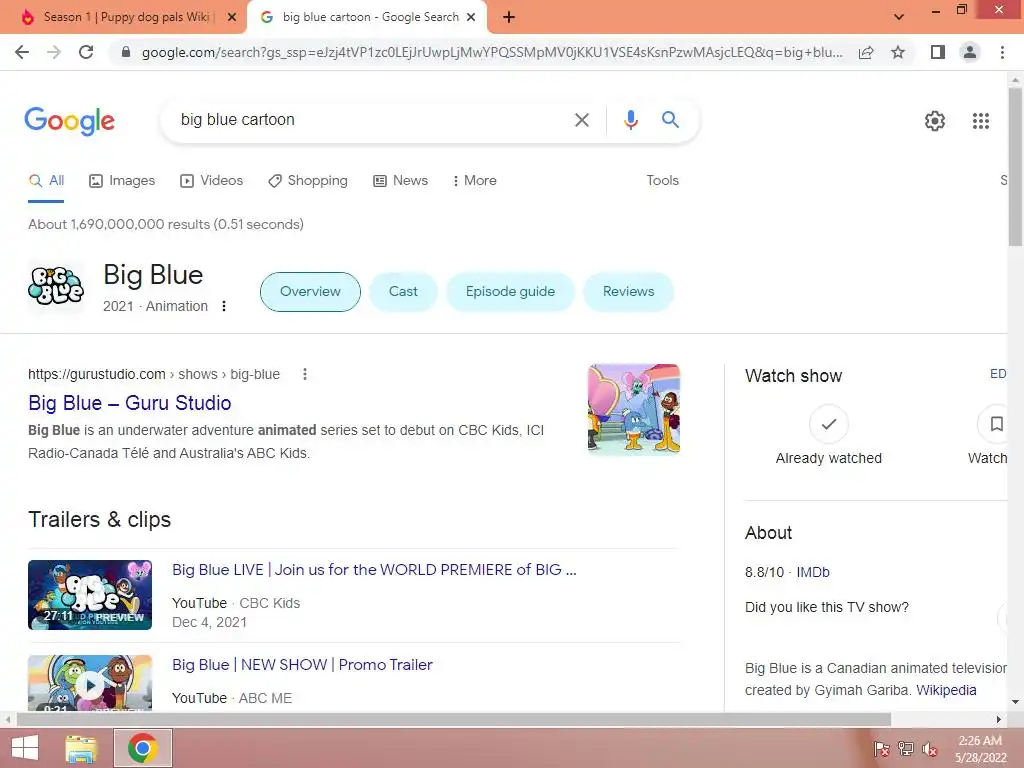Open the Wikipedia link
1024x768 pixels.
[946, 690]
